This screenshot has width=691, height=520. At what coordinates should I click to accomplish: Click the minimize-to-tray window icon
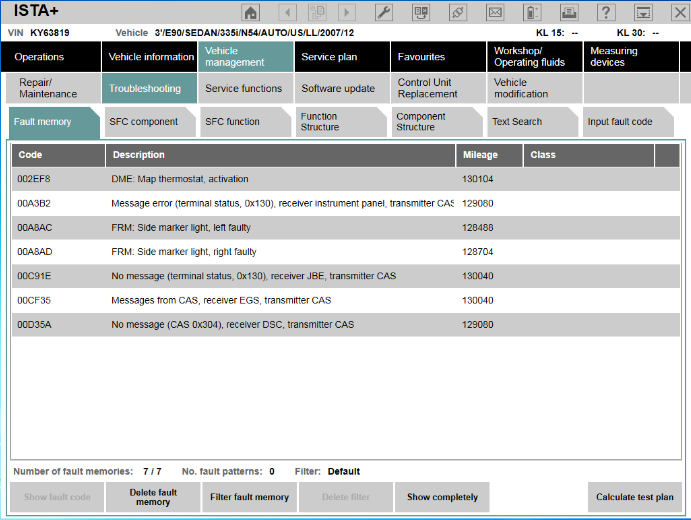(x=643, y=12)
